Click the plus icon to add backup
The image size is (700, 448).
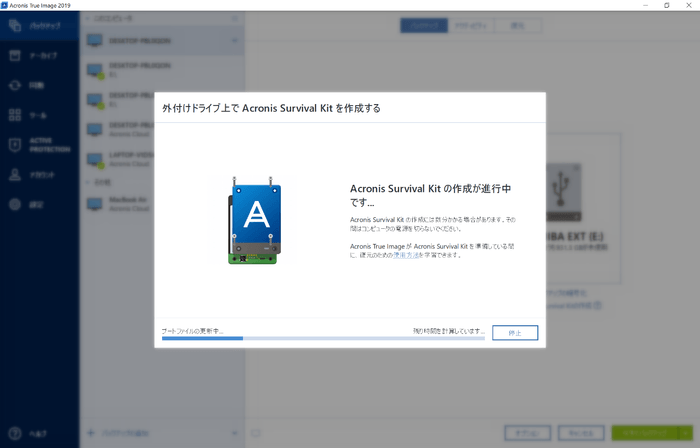click(91, 433)
